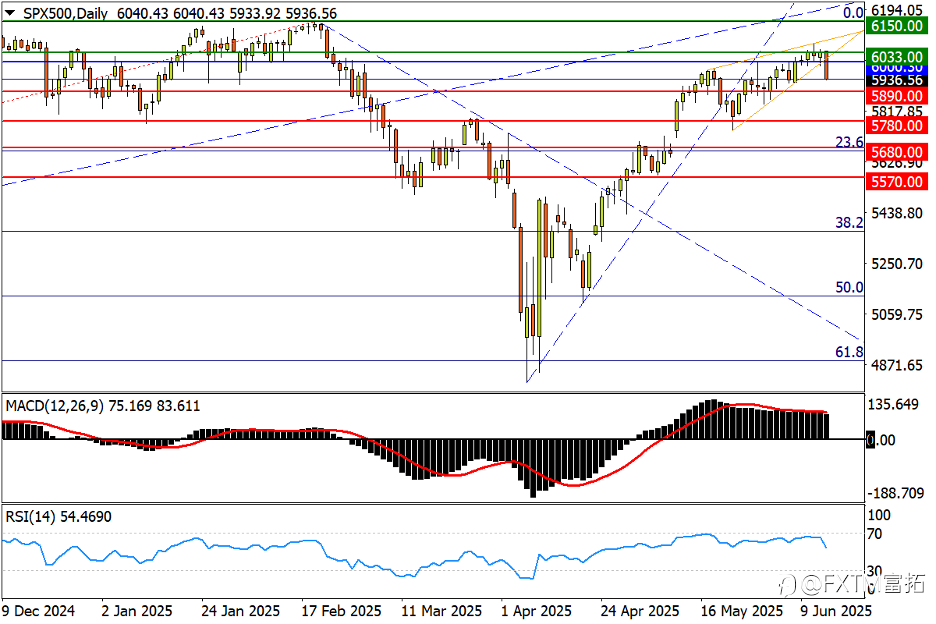Select the MACD zero level 0.00 label

click(x=880, y=440)
